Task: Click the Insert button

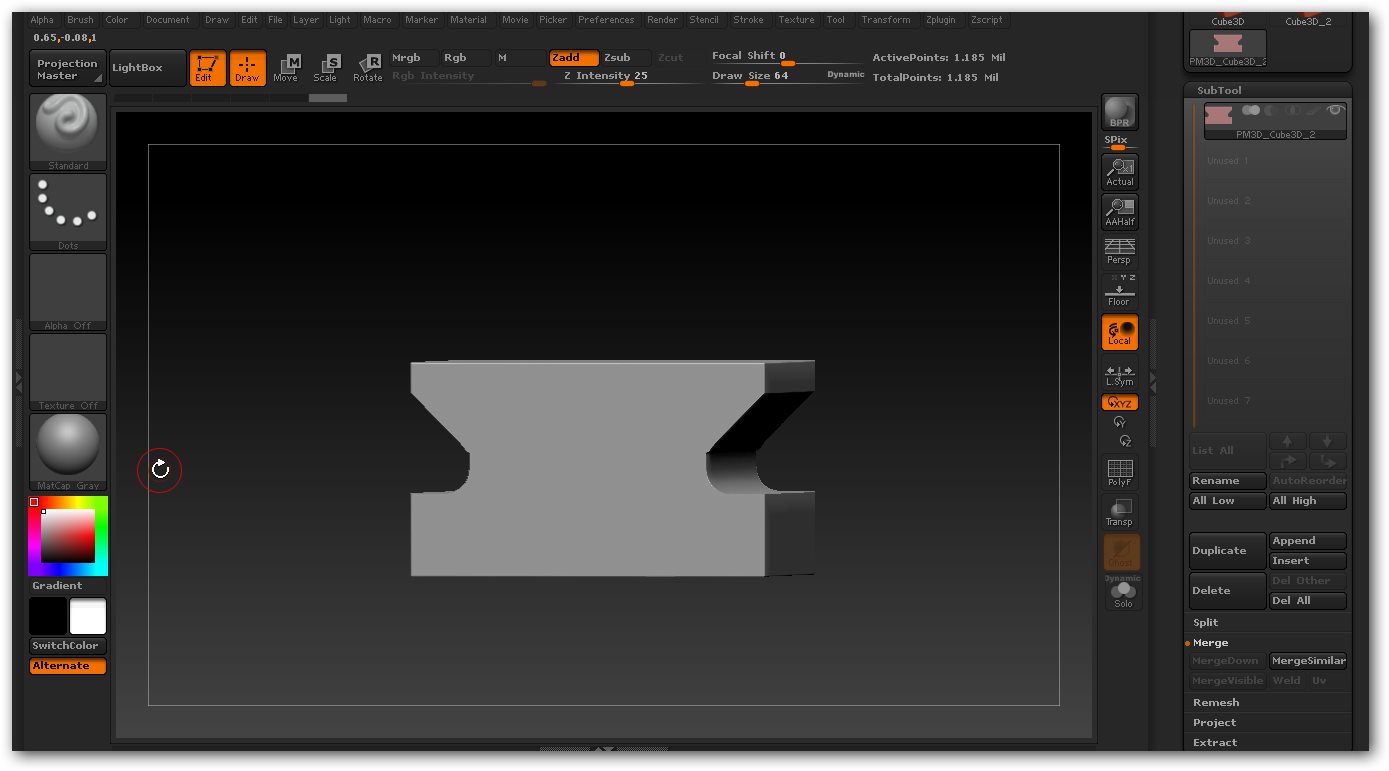Action: pyautogui.click(x=1308, y=561)
